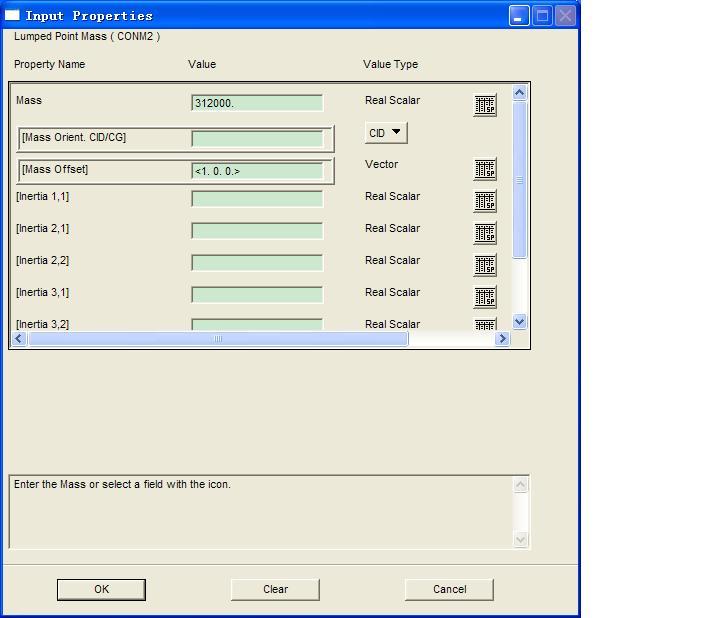Click the property list vertical scrollbar thumb
Viewport: 720px width, 618px height.
[519, 180]
